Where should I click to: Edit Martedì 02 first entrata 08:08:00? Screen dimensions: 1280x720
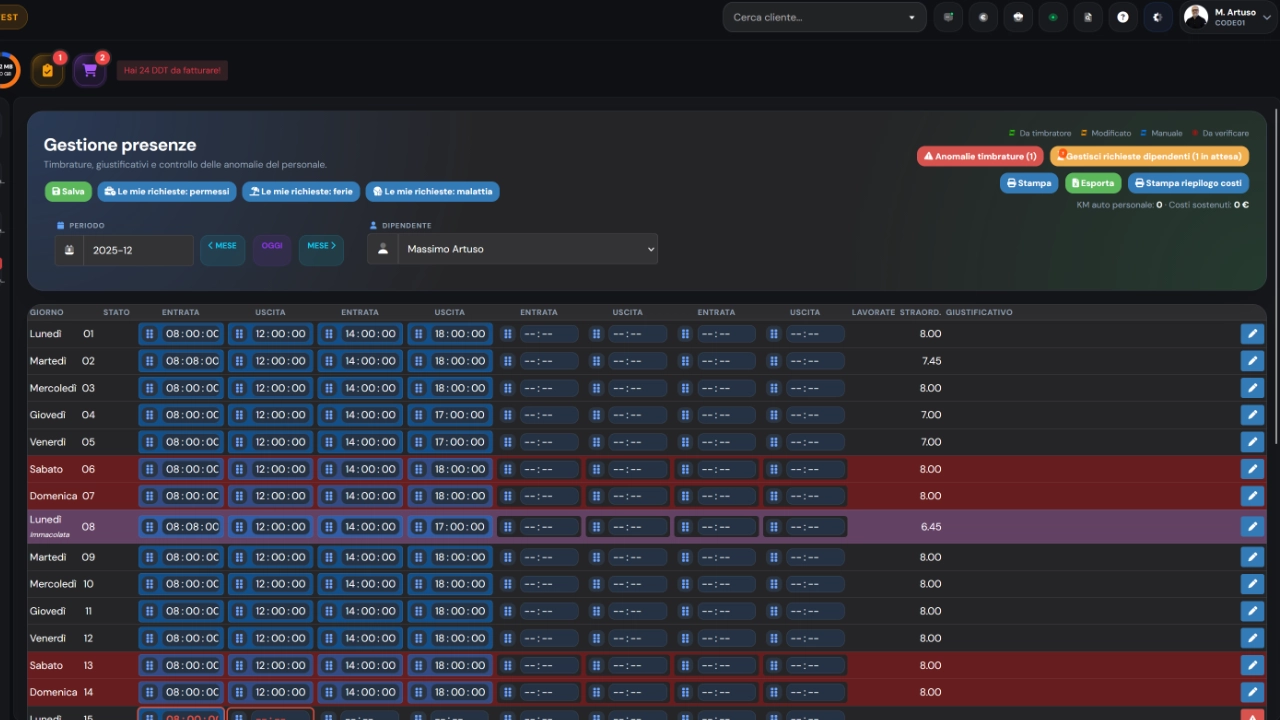click(192, 361)
